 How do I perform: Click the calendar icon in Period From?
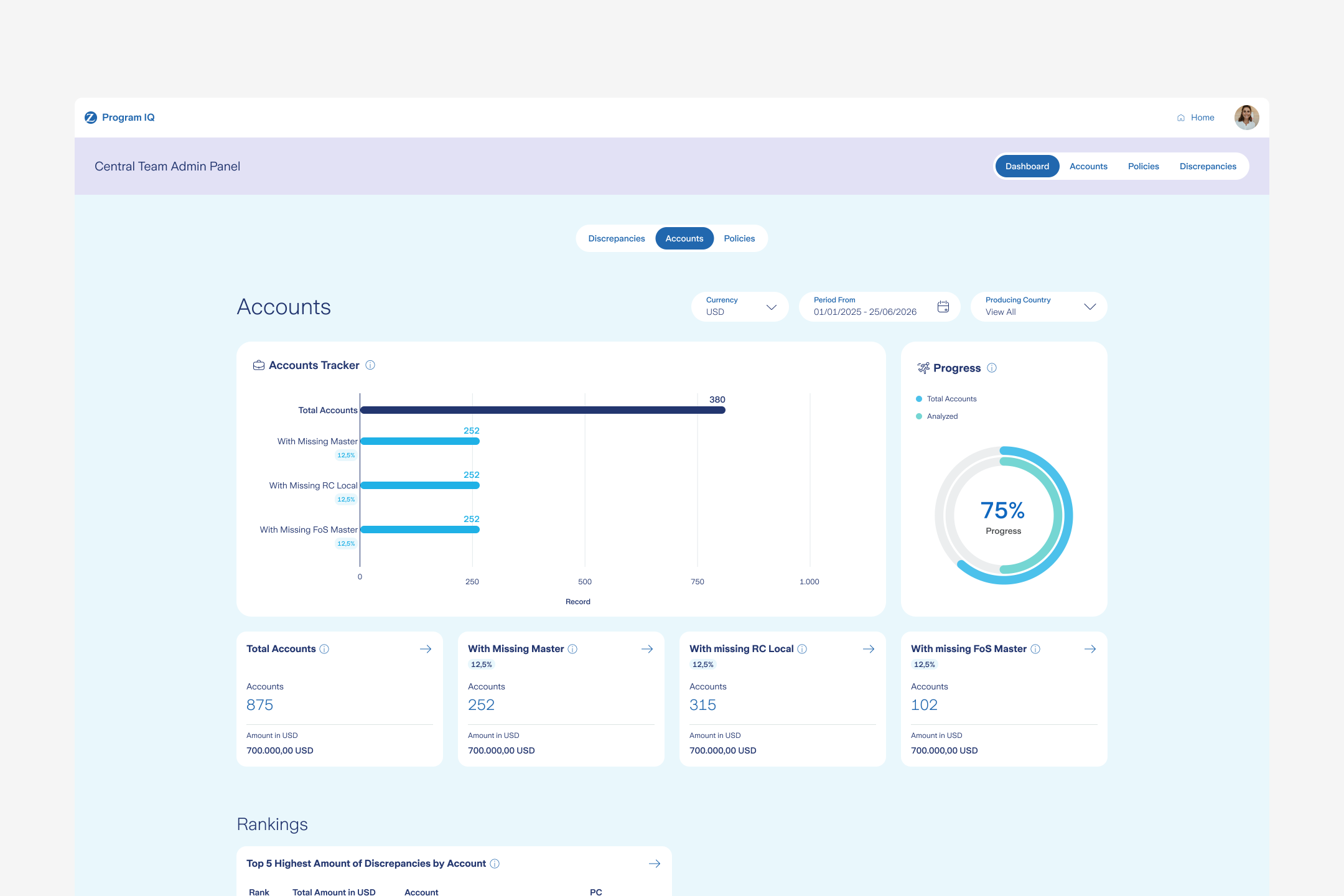[943, 307]
